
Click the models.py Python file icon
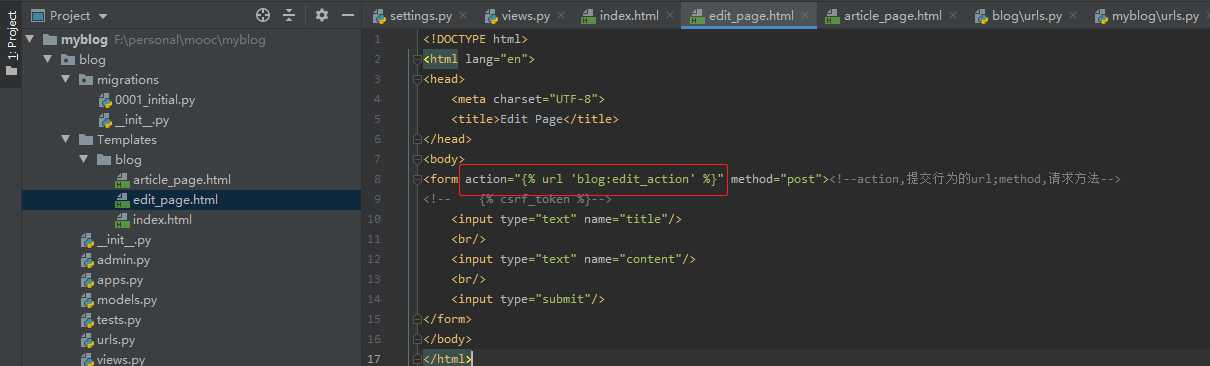[87, 300]
